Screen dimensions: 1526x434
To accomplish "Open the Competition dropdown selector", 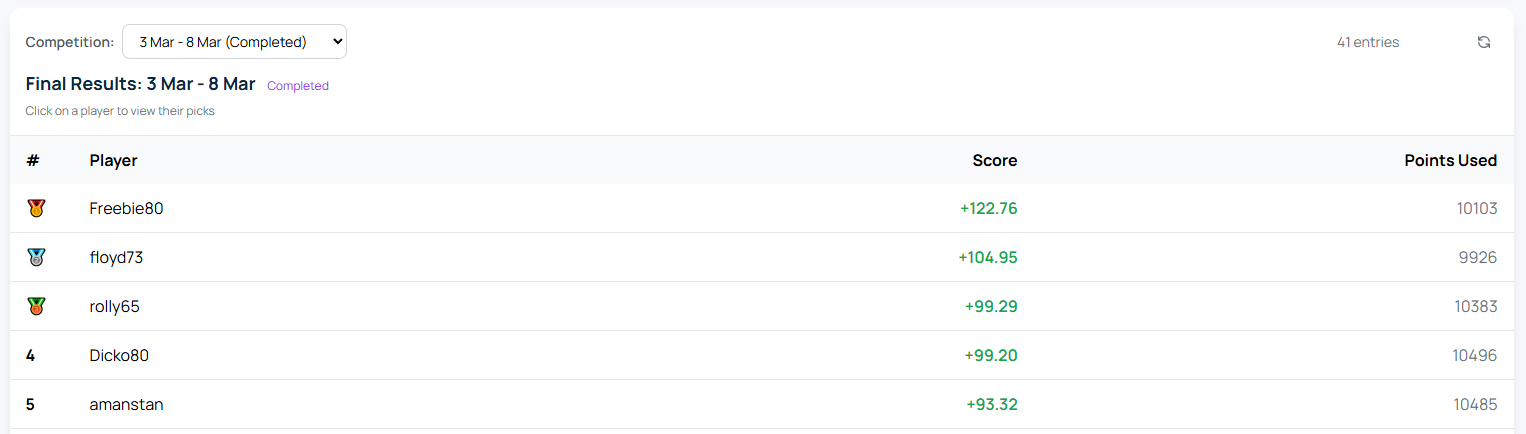I will [x=234, y=42].
